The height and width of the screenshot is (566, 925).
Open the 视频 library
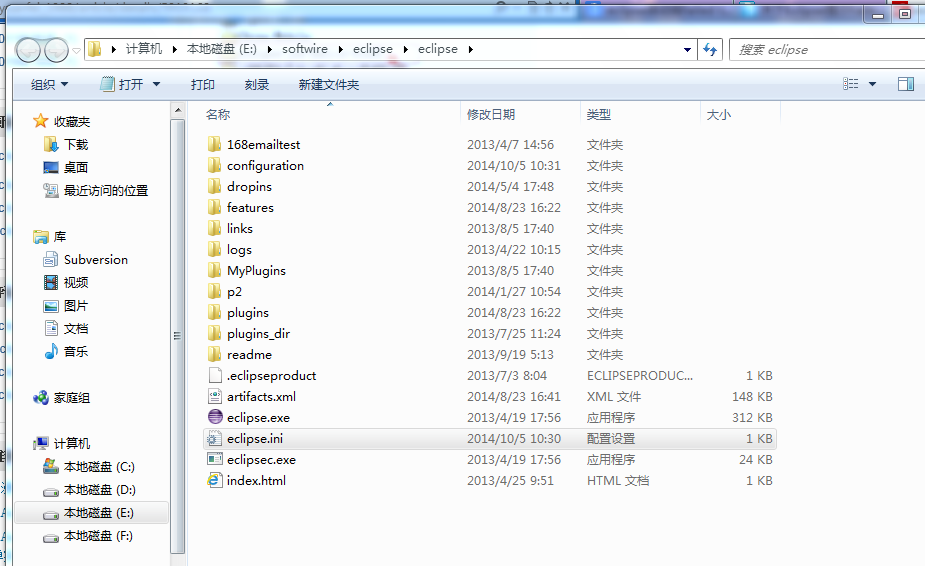click(76, 283)
